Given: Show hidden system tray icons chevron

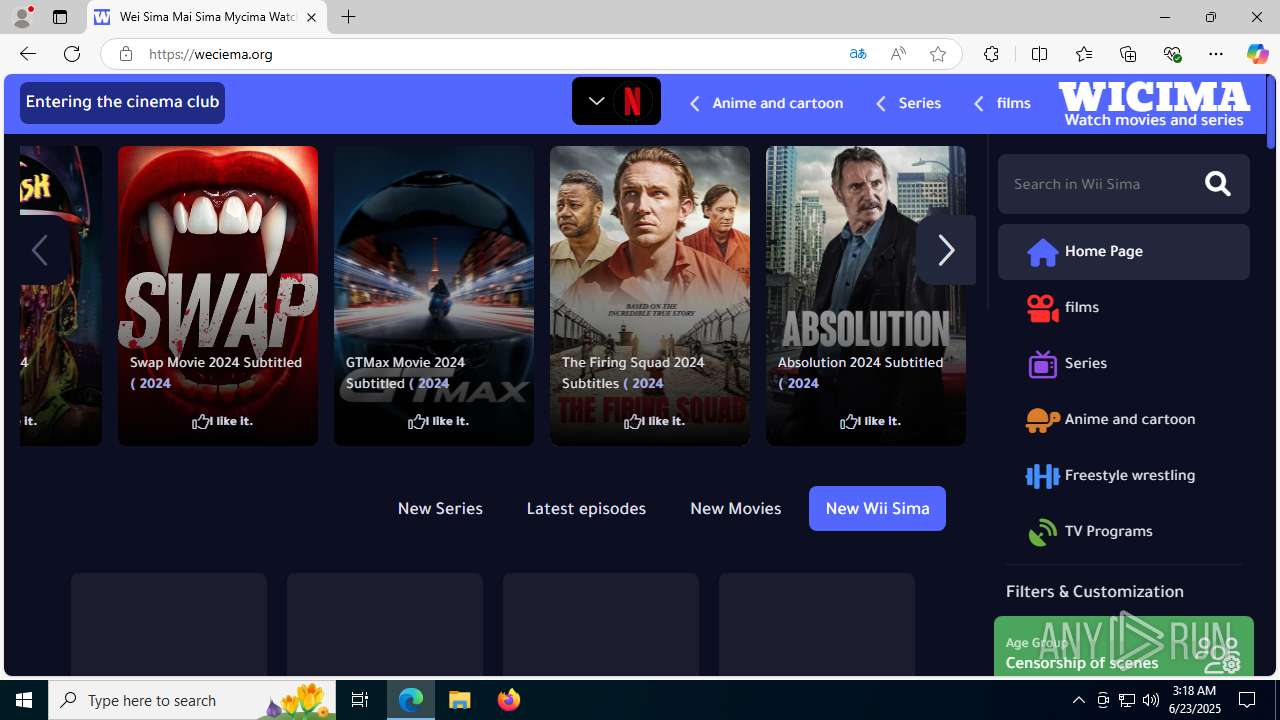Looking at the screenshot, I should (x=1078, y=700).
